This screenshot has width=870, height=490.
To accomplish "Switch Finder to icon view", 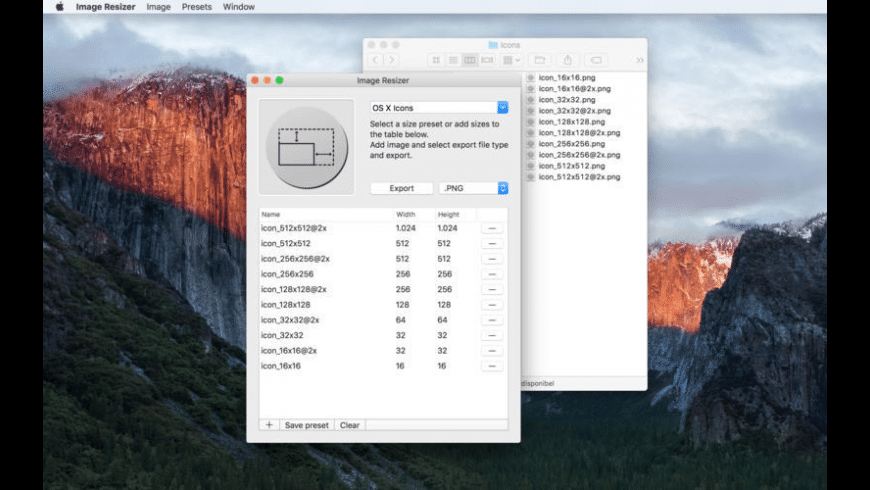I will tap(435, 60).
